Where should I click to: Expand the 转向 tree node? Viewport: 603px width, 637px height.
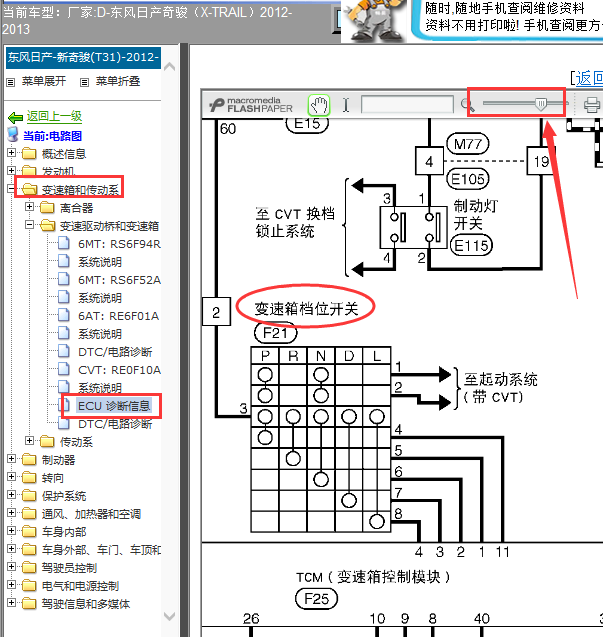coord(11,476)
